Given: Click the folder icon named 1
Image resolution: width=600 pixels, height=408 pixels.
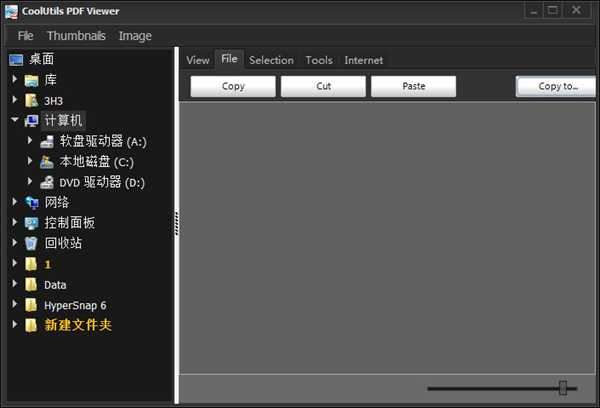Looking at the screenshot, I should [31, 264].
